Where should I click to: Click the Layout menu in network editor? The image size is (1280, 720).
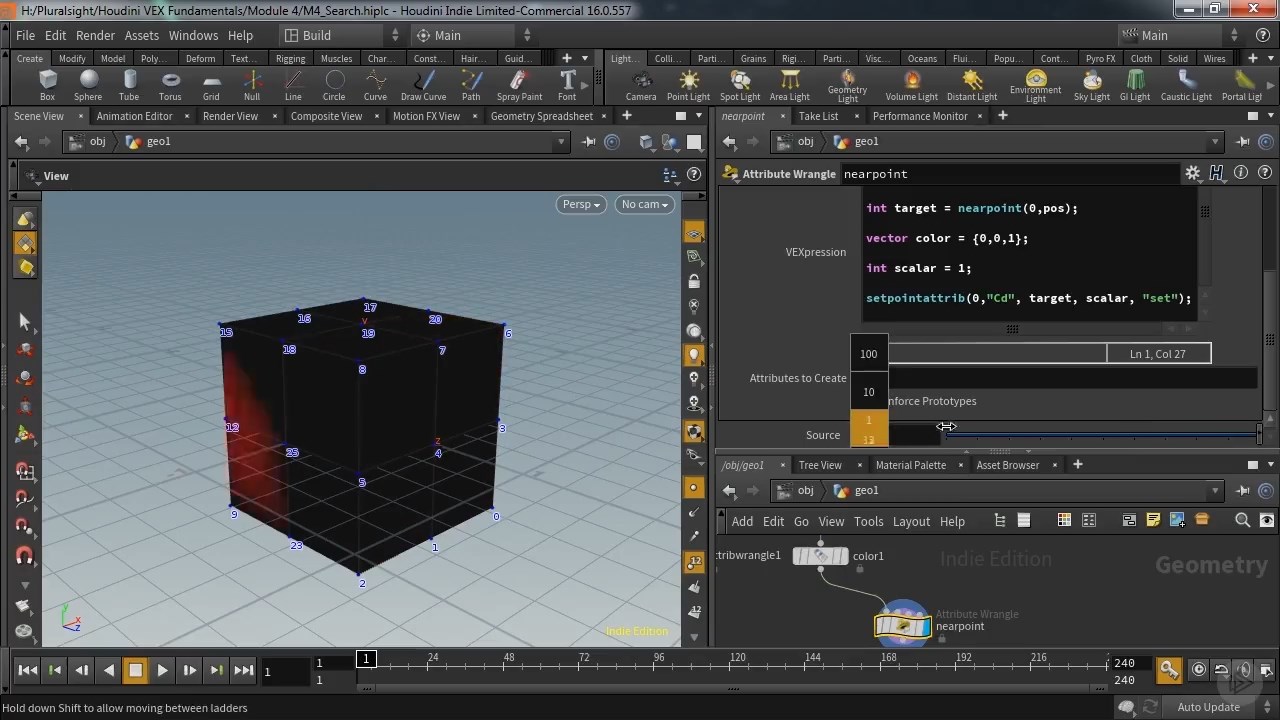tap(911, 521)
